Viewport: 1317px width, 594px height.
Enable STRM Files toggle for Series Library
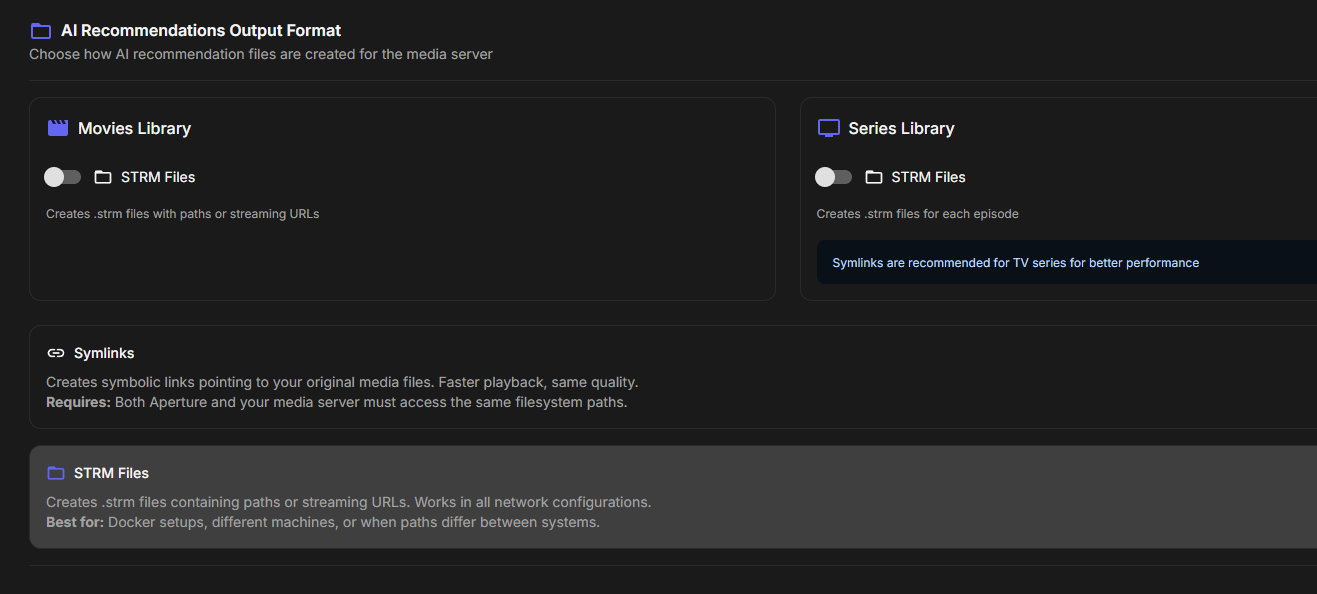(x=834, y=177)
